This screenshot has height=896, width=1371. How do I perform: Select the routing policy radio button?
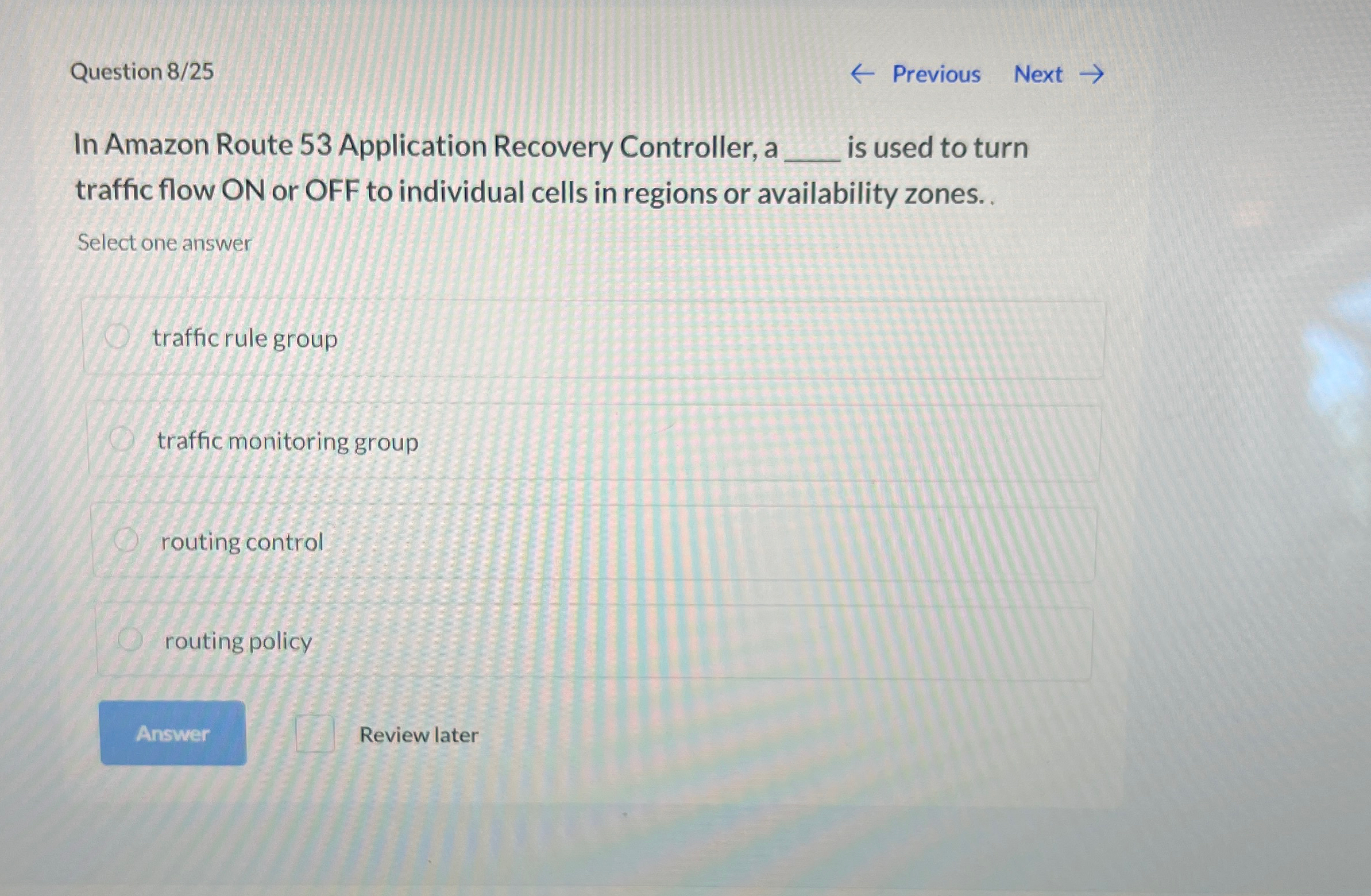[x=132, y=636]
